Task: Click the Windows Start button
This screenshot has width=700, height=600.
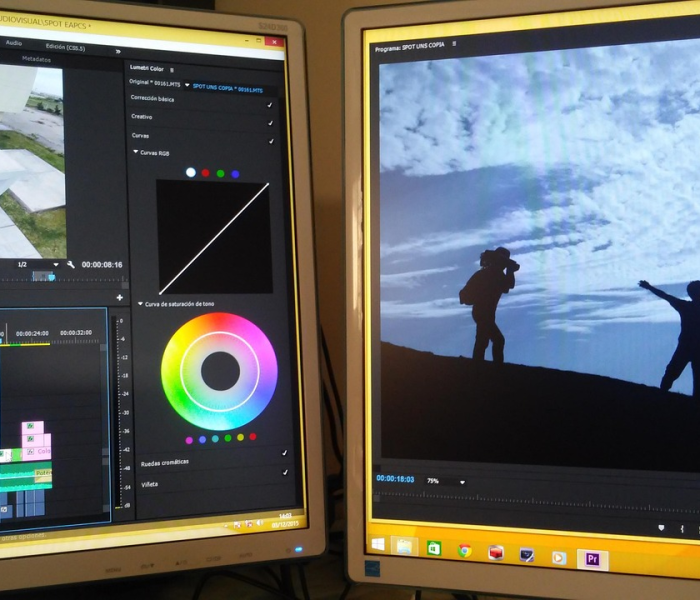Action: click(378, 544)
